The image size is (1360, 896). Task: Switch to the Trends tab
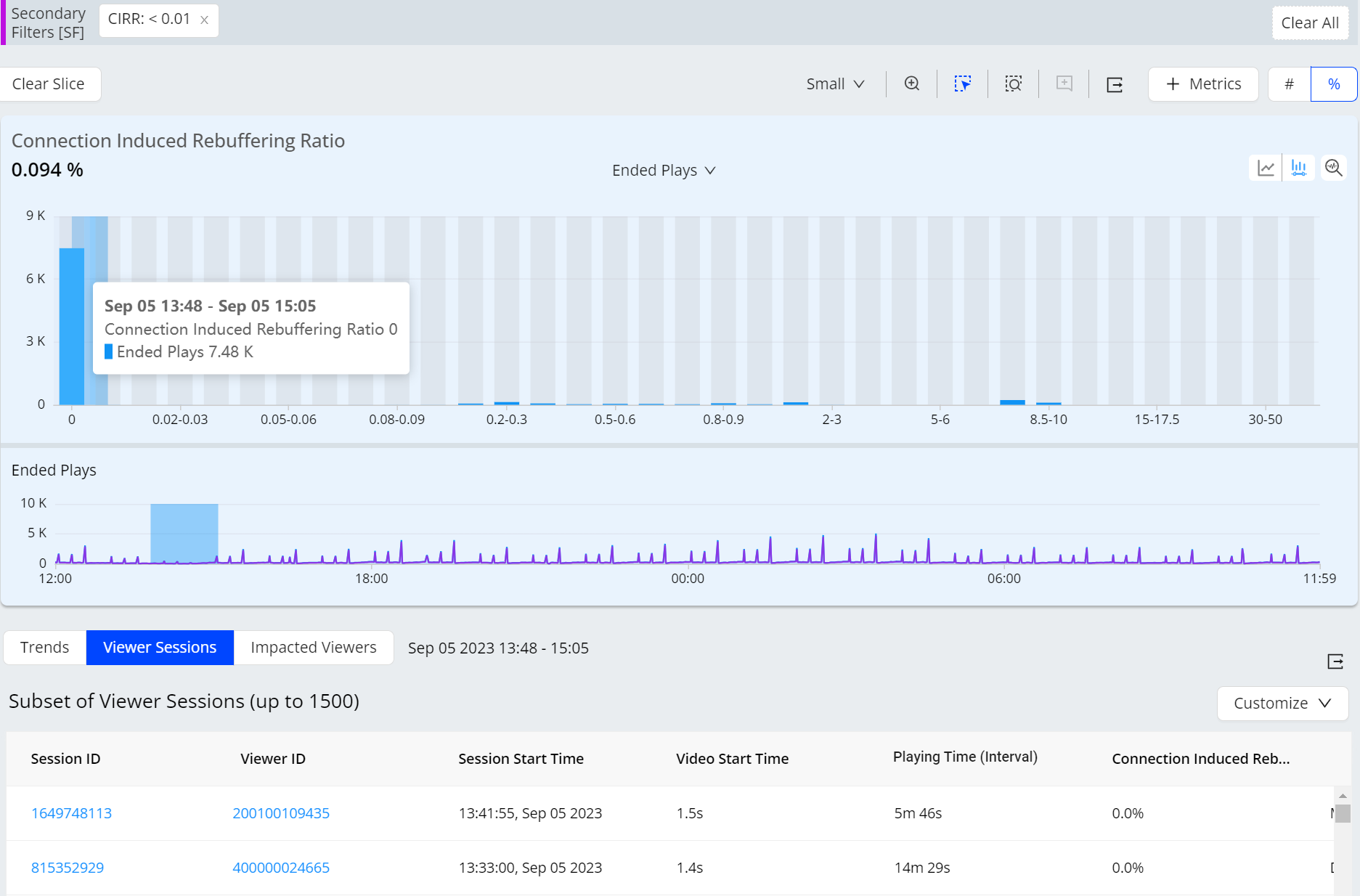tap(45, 648)
